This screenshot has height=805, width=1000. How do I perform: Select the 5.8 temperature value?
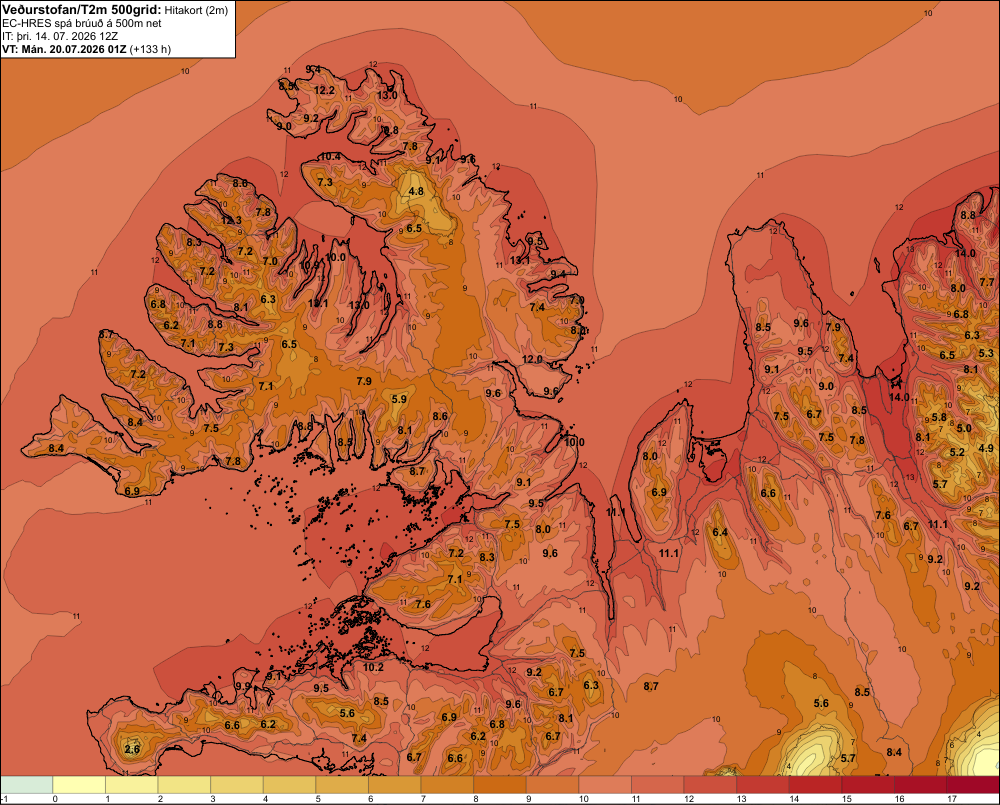coord(939,418)
